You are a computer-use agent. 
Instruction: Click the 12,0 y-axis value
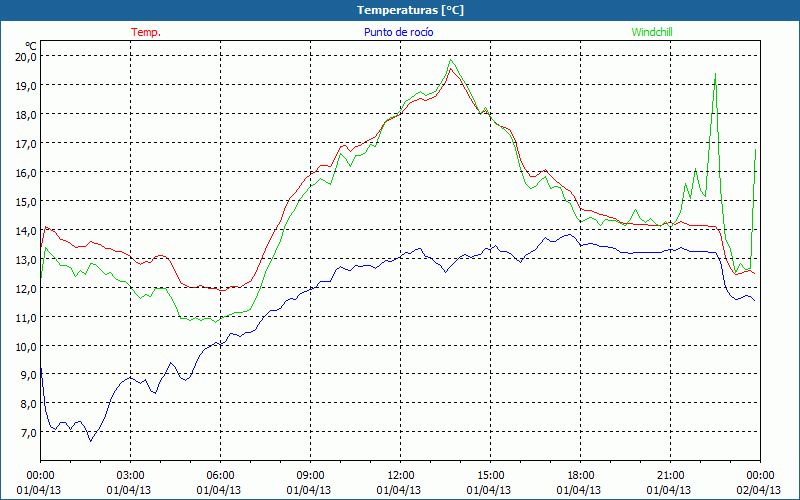pyautogui.click(x=26, y=288)
